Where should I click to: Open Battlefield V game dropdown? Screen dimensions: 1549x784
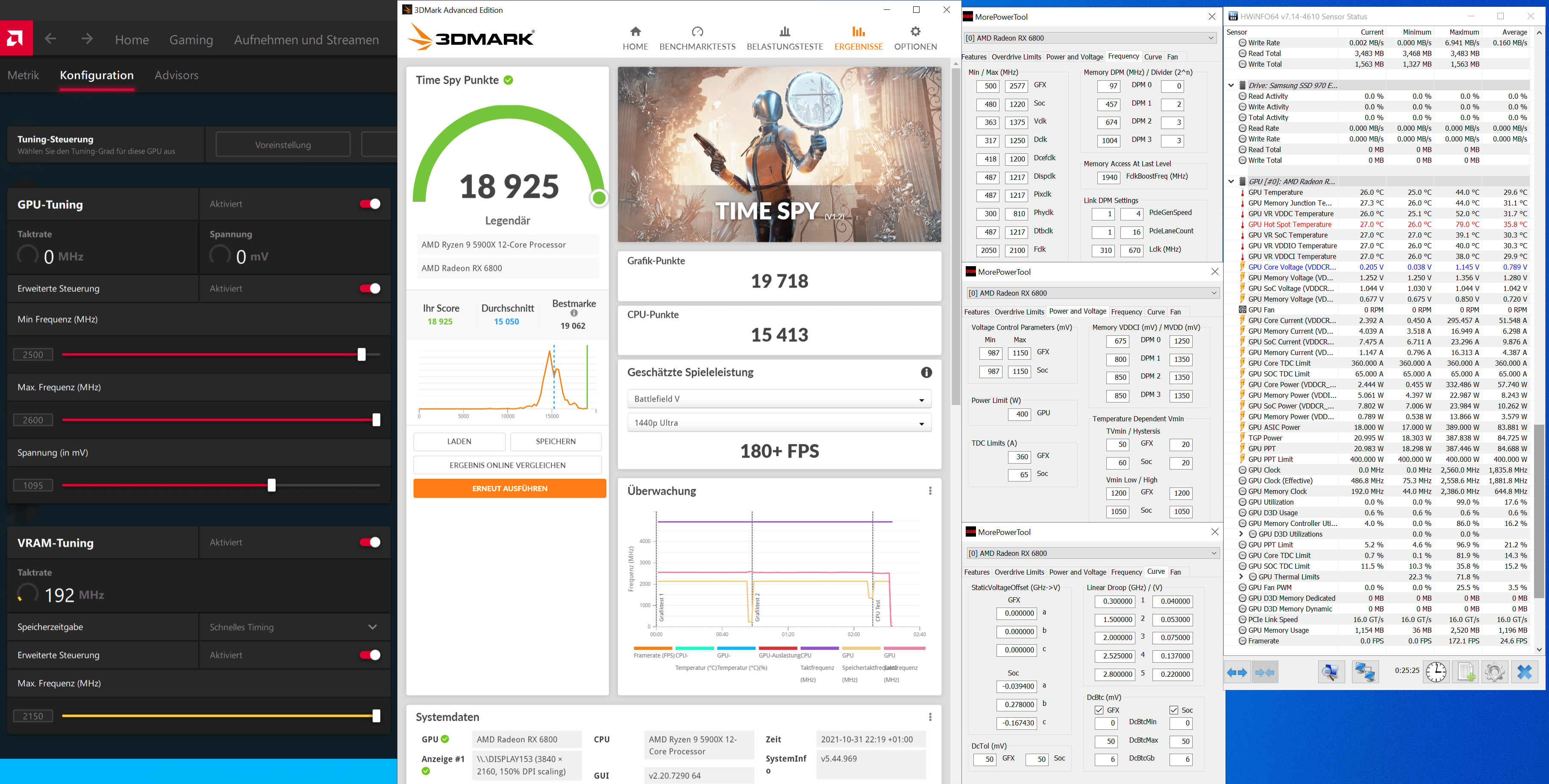[779, 399]
